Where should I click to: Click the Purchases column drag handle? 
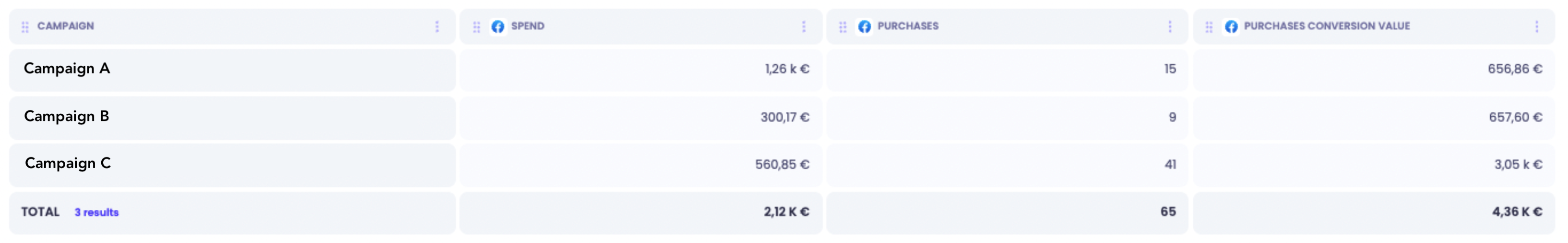(843, 27)
